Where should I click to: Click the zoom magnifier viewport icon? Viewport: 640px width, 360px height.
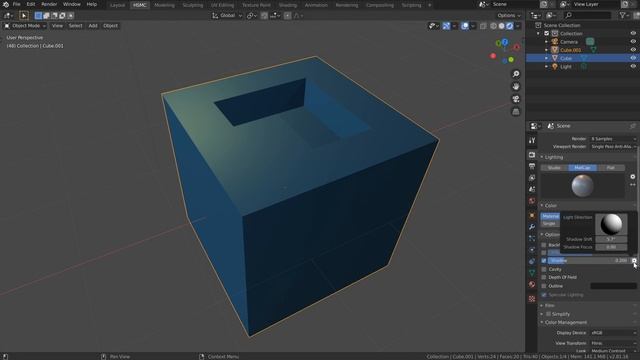516,74
